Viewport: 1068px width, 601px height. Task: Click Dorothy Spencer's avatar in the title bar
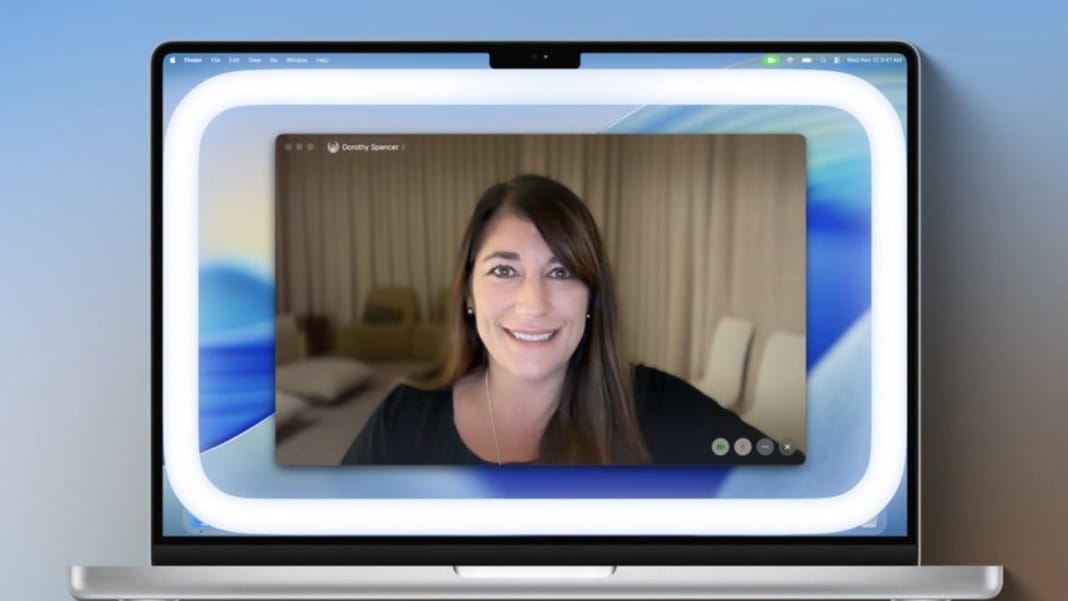click(x=333, y=147)
